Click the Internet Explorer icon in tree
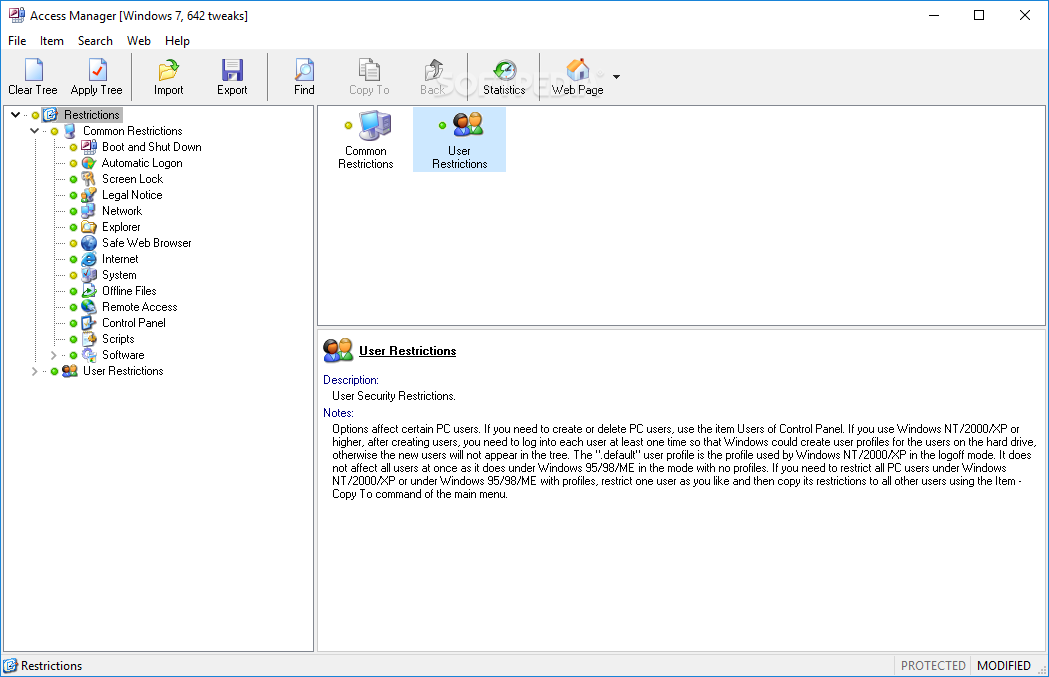Image resolution: width=1049 pixels, height=677 pixels. pos(89,259)
